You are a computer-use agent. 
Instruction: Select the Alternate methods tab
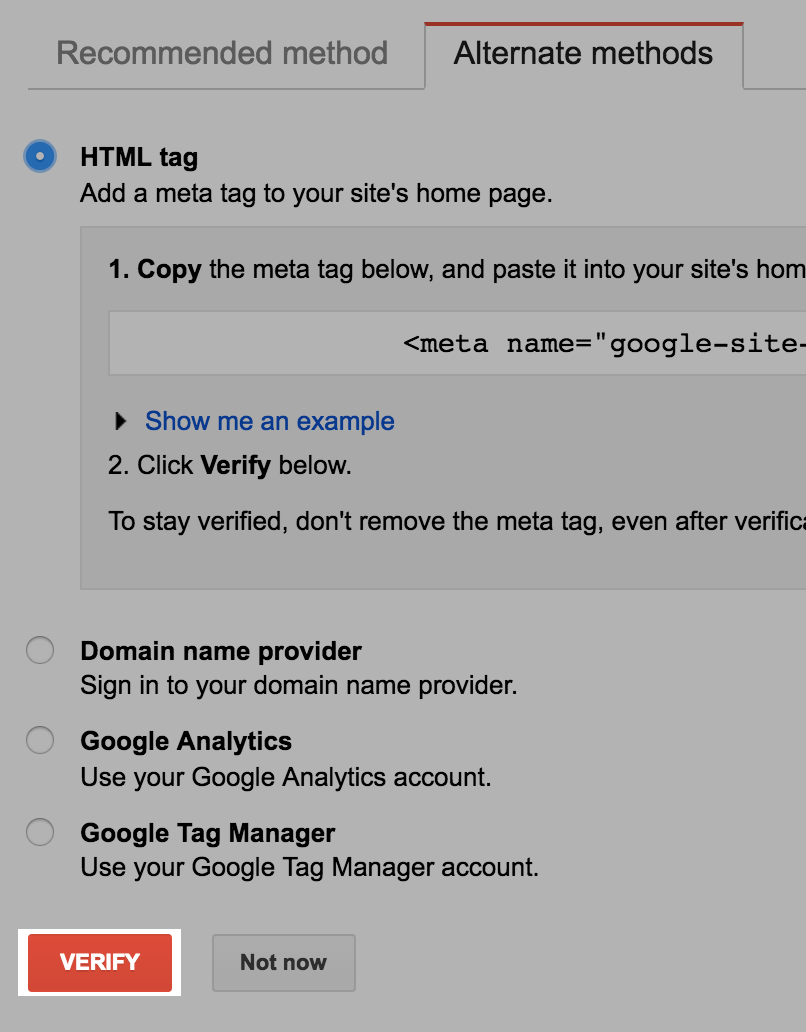[584, 53]
